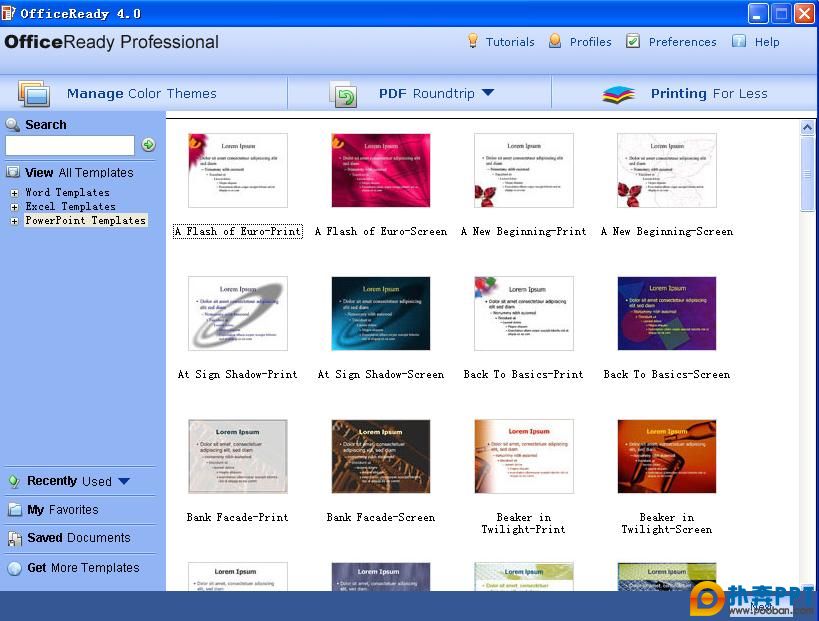
Task: Click the Search magnifier icon
Action: (13, 124)
